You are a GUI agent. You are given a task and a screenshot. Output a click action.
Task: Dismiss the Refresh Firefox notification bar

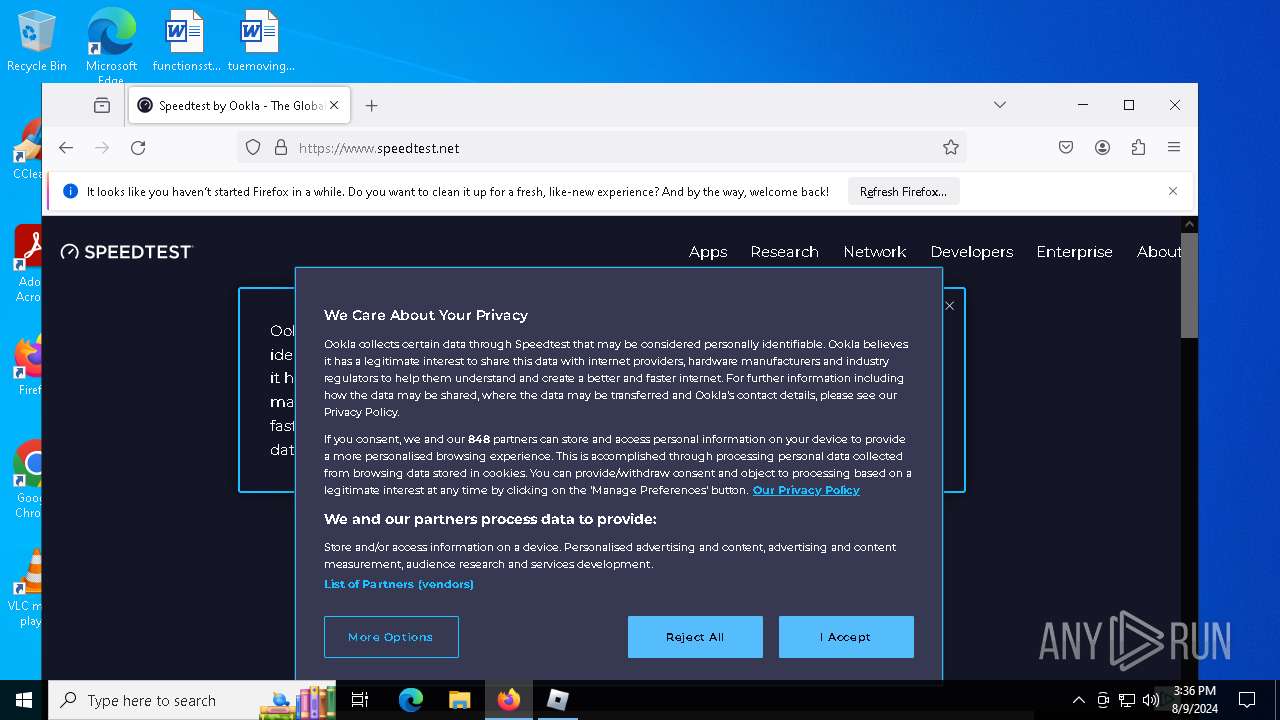[1173, 191]
